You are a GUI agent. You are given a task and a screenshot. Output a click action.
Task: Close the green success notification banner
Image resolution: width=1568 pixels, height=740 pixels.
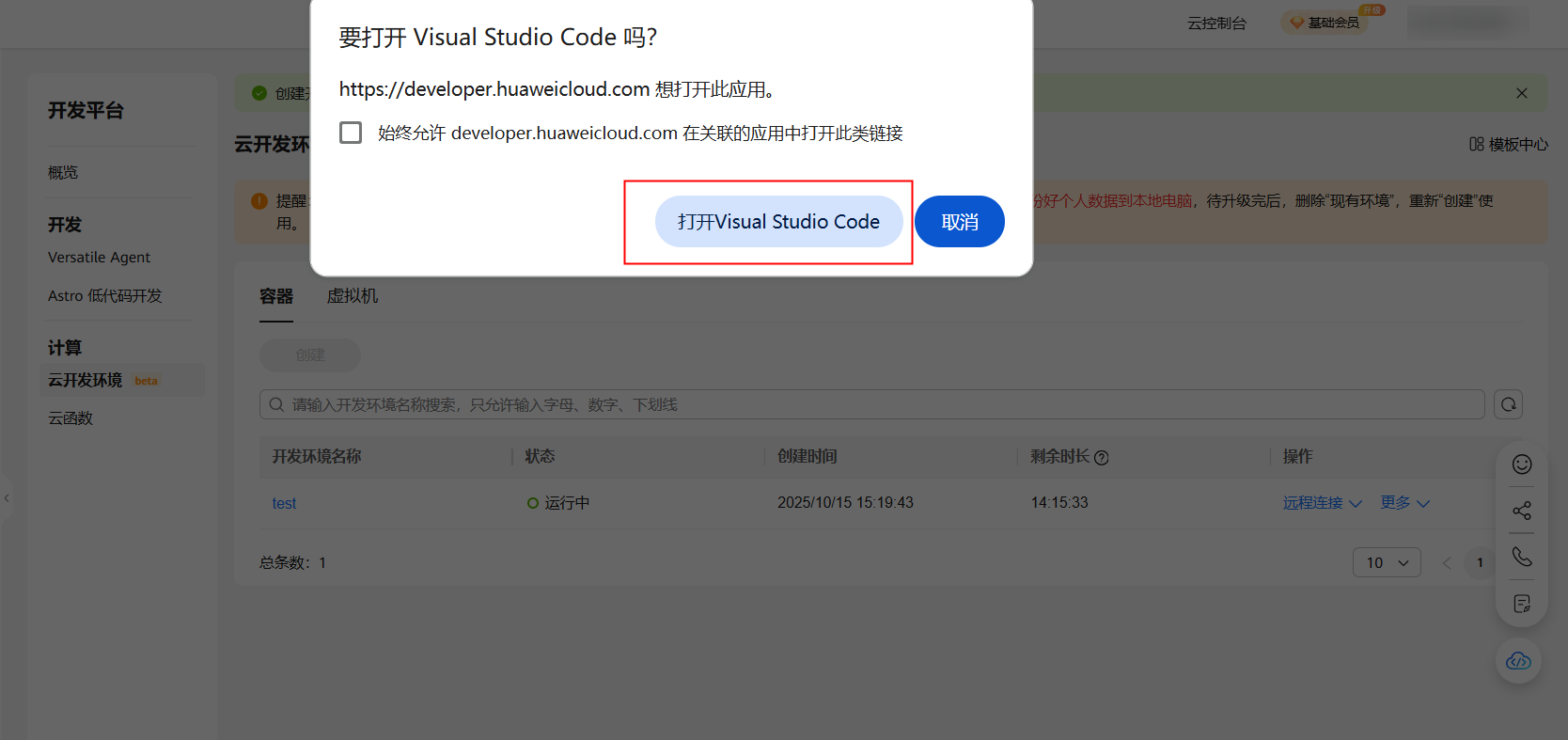[x=1522, y=93]
